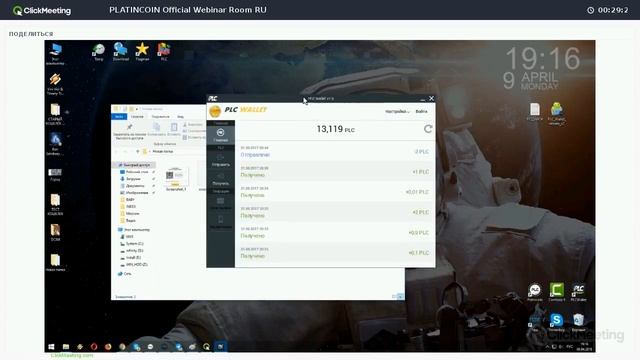Open the Отправить (send) section in PLC Wallet

pos(220,160)
